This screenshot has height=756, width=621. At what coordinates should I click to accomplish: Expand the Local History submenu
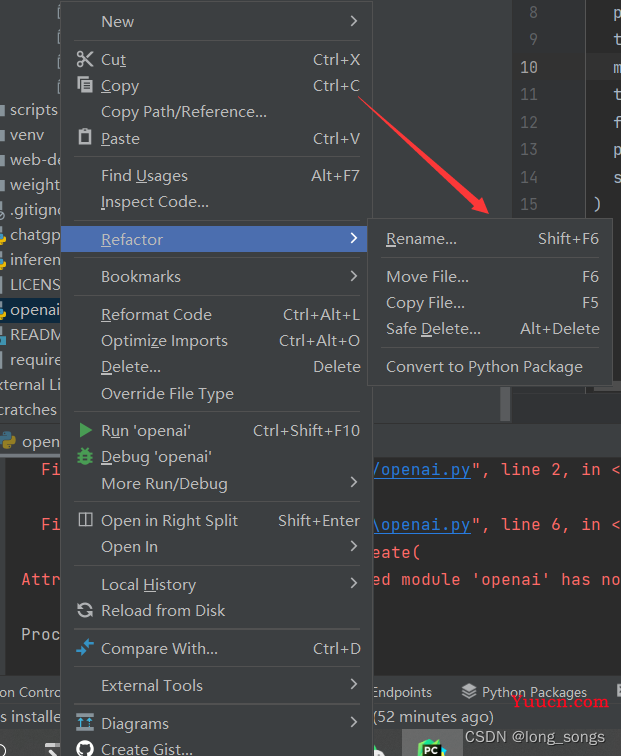(x=354, y=583)
